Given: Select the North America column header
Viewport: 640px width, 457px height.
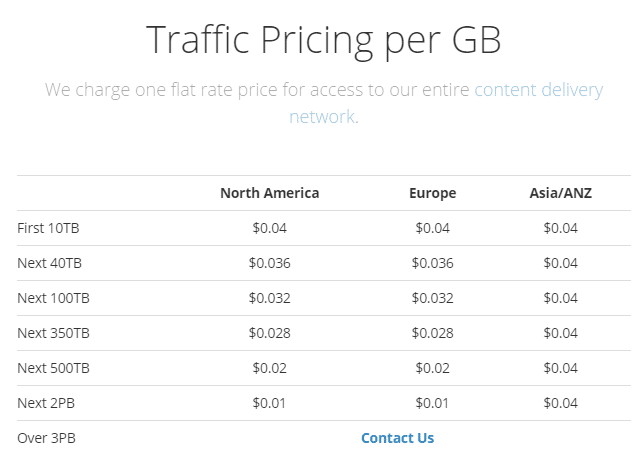Looking at the screenshot, I should click(270, 193).
